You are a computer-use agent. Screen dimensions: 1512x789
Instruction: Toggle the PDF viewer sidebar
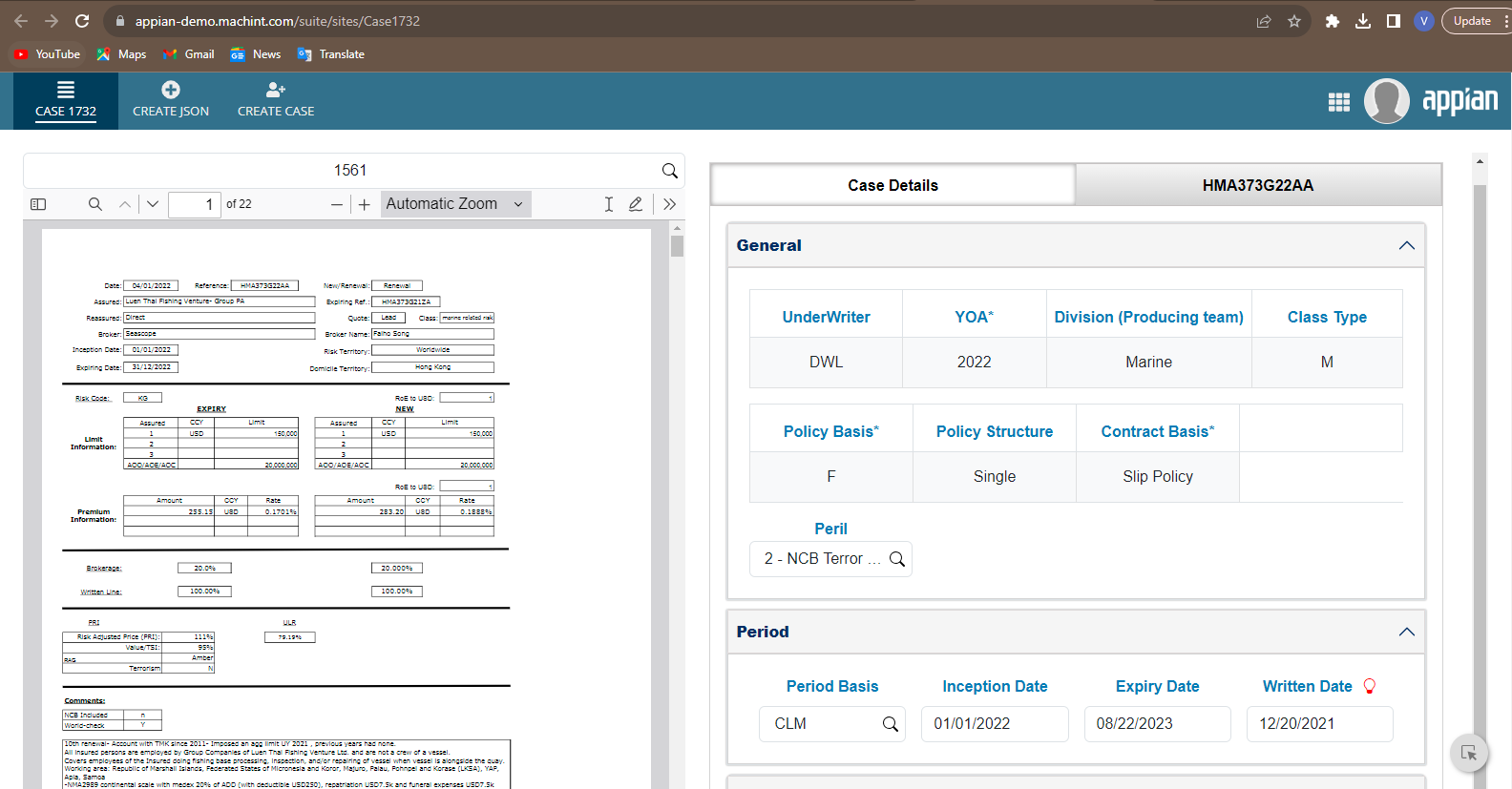(x=38, y=204)
